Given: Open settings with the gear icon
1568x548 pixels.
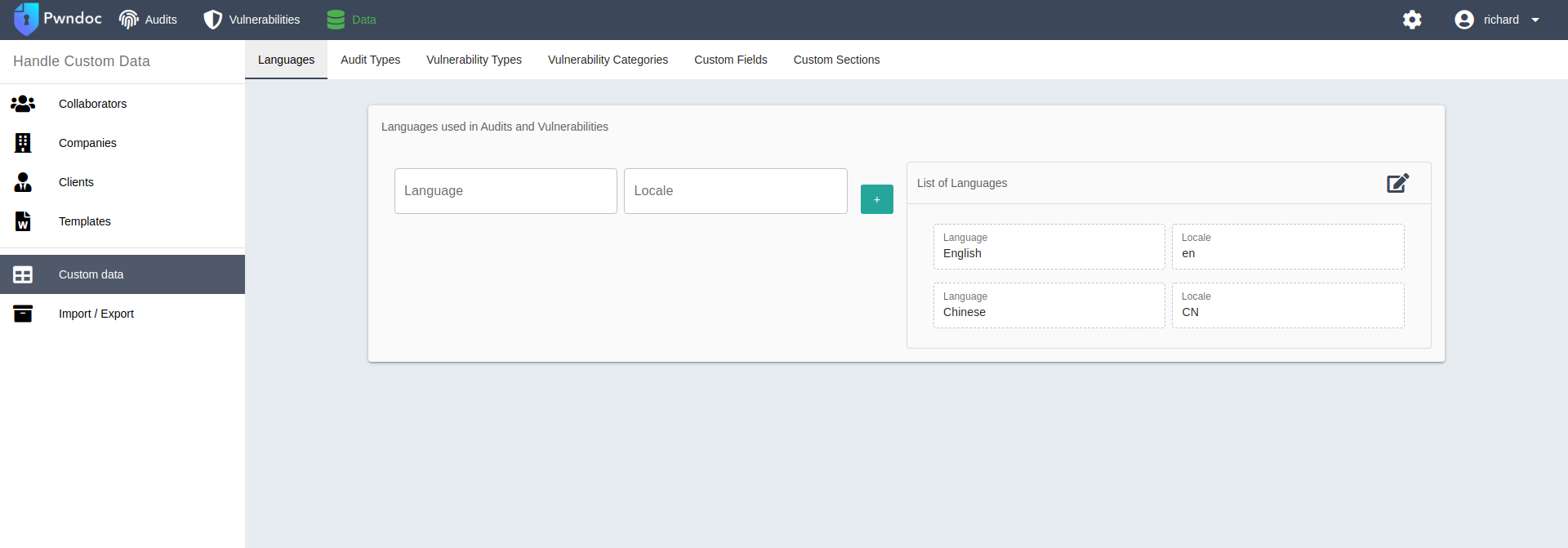Looking at the screenshot, I should click(1412, 20).
